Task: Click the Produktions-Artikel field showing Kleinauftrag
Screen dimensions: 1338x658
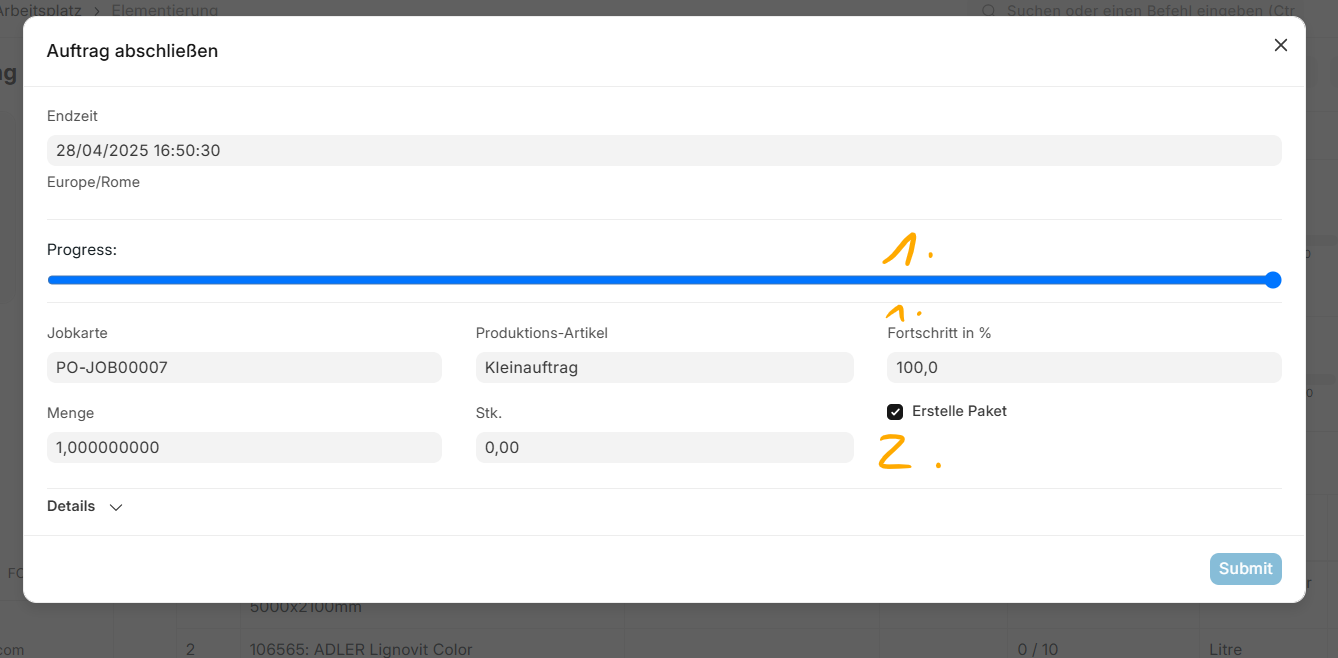Action: point(664,367)
